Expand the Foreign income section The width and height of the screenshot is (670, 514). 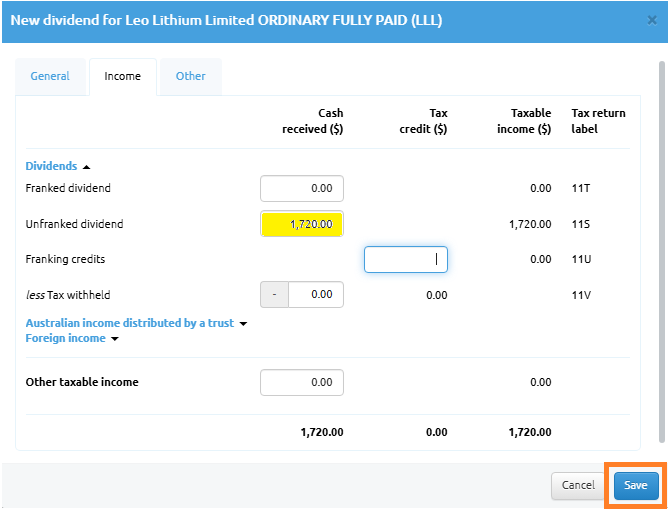(72, 338)
